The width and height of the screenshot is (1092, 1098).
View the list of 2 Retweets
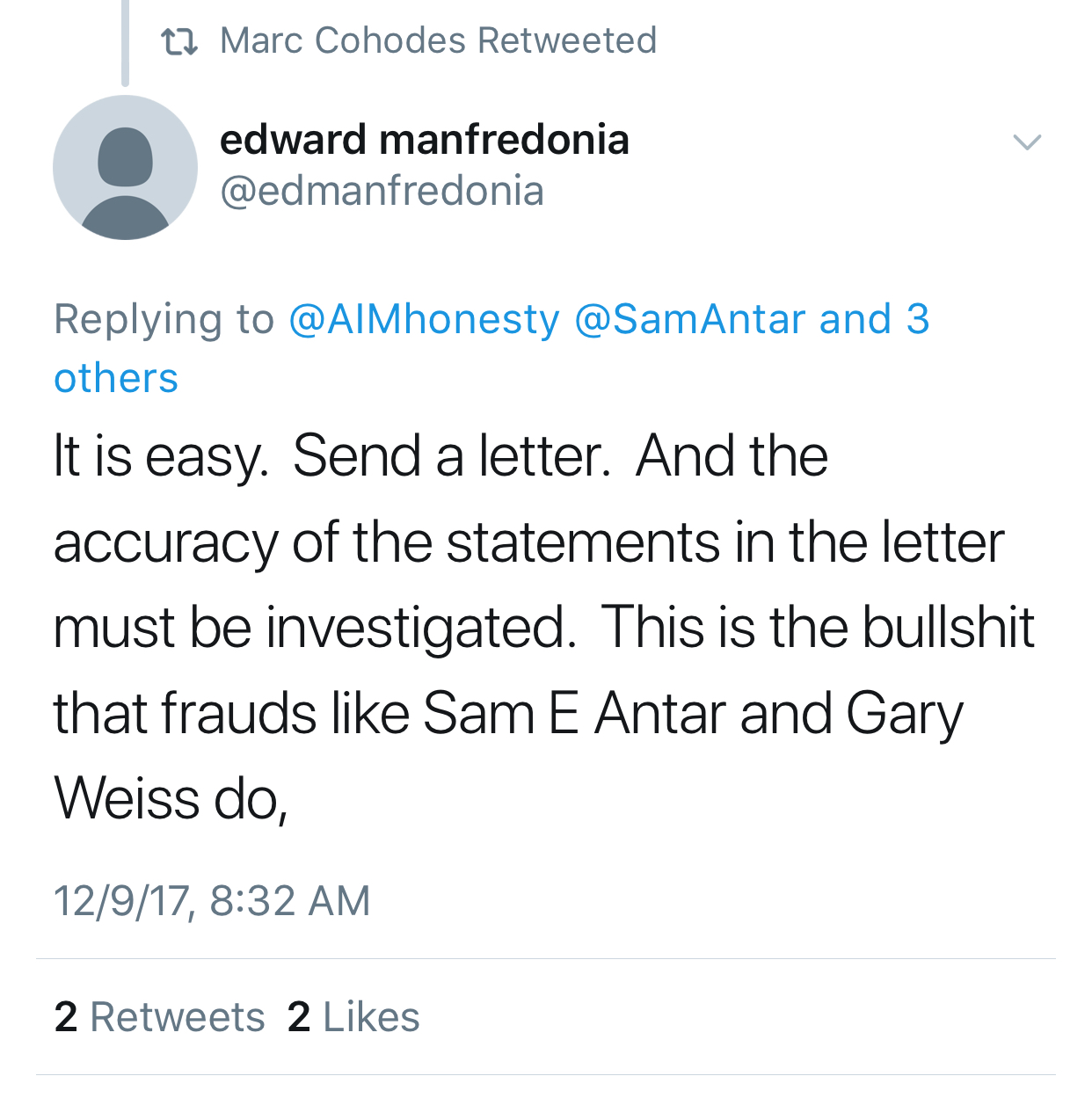coord(159,1017)
